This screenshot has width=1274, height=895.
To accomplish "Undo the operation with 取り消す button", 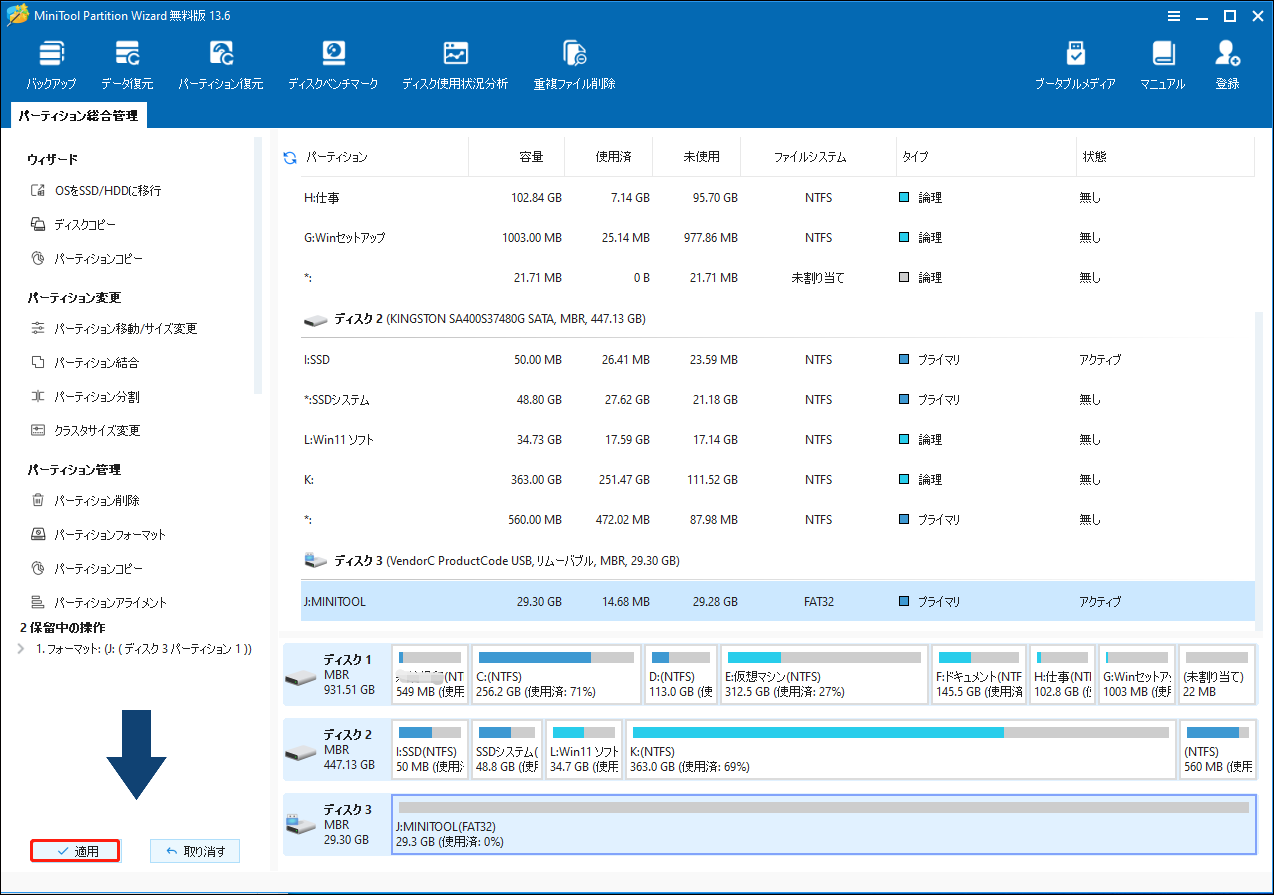I will [195, 851].
